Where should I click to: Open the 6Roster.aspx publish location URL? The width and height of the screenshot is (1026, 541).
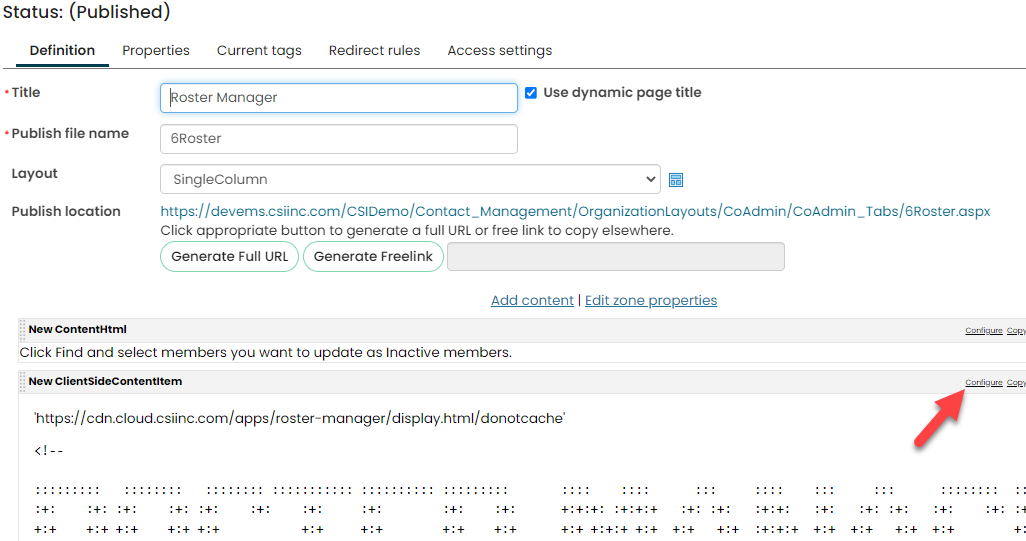575,211
